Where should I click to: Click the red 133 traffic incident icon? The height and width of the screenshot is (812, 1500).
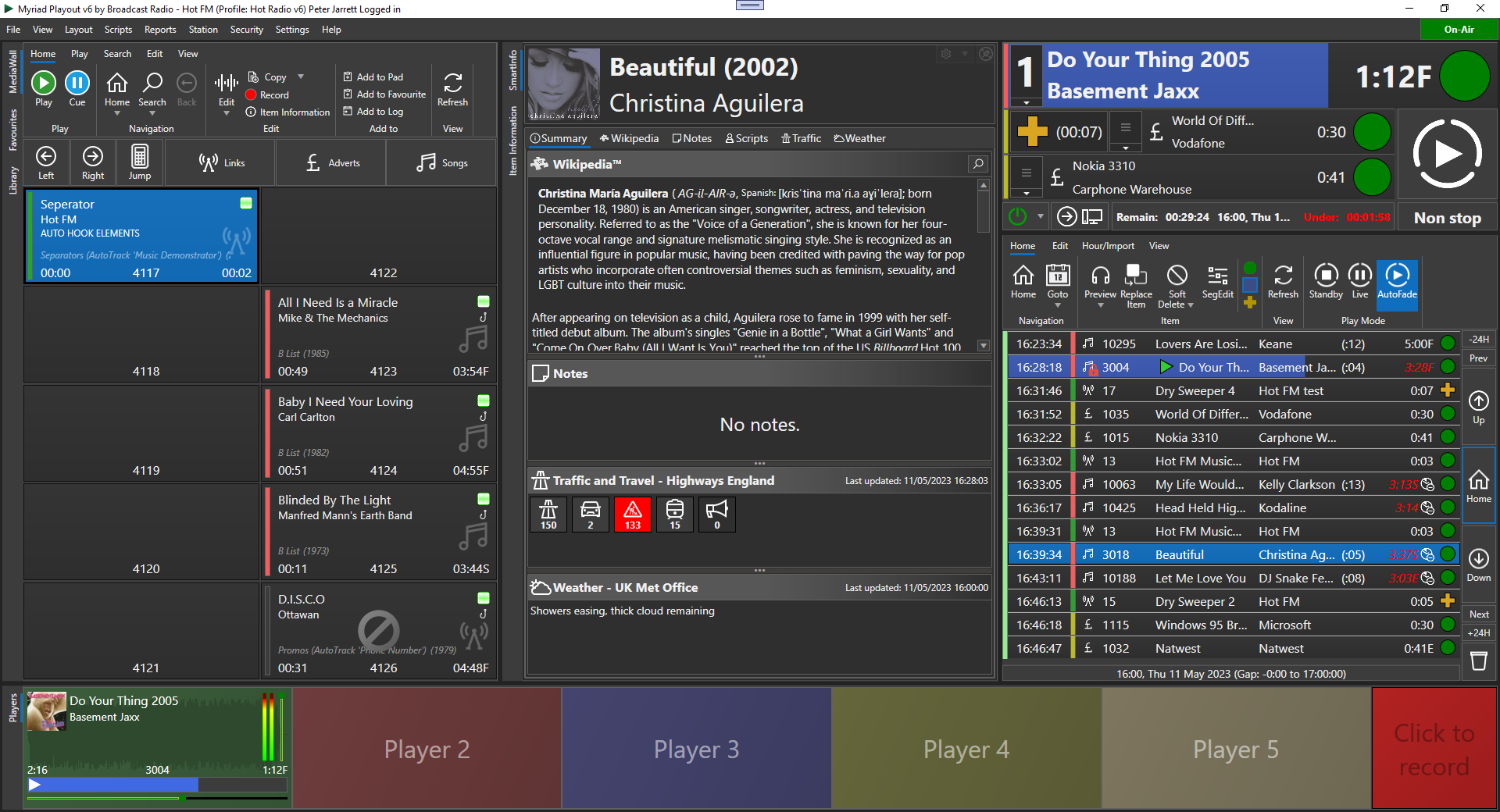tap(633, 515)
